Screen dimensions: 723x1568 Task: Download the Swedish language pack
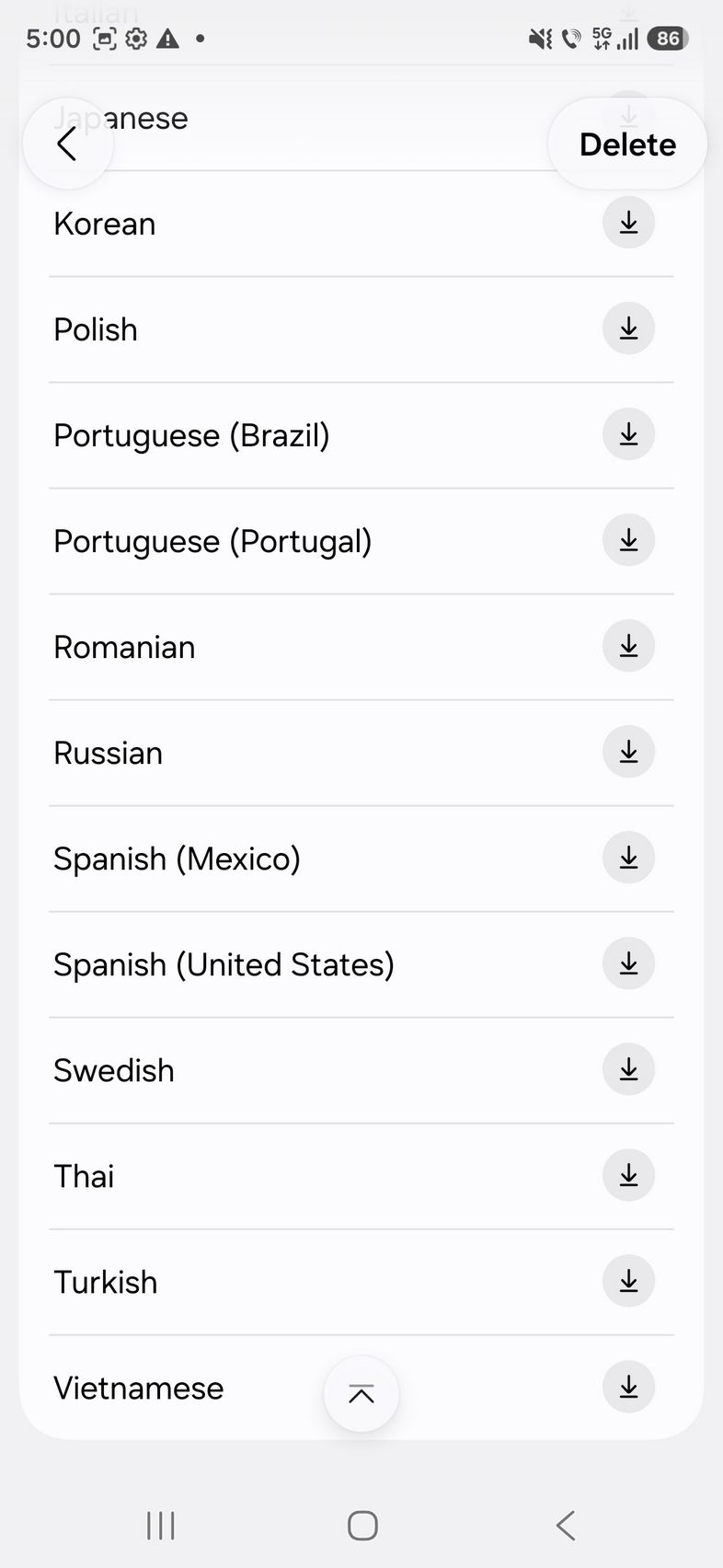[x=628, y=1069]
